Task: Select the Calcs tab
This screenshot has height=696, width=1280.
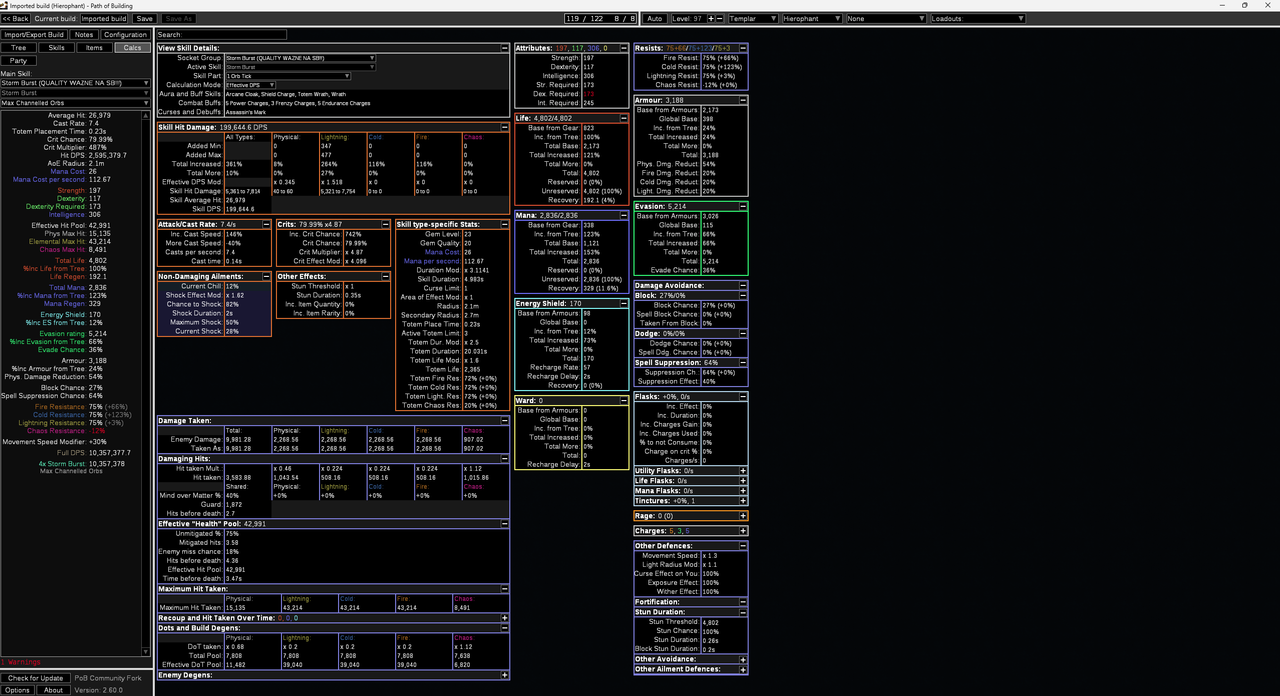Action: coord(132,48)
